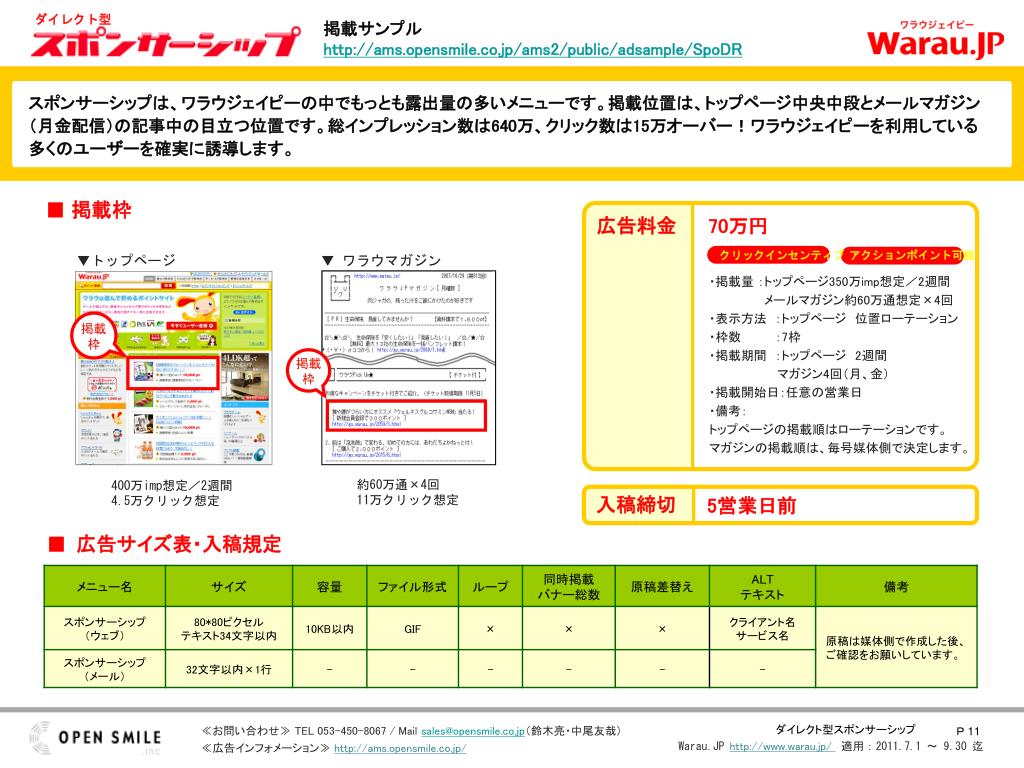
Task: Select the 11万クリック想定 text
Action: (x=408, y=500)
